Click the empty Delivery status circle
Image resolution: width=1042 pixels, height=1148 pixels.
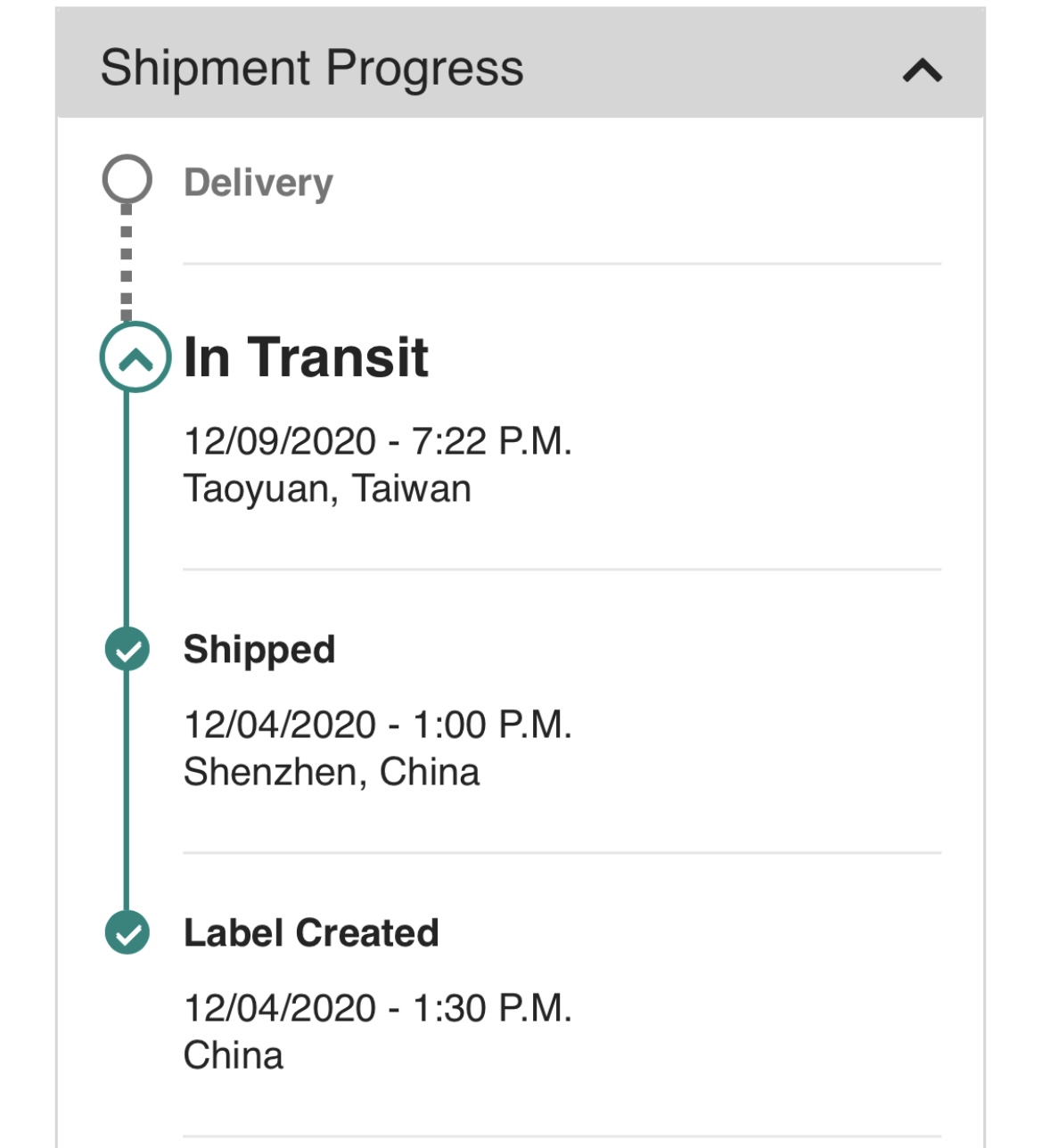(127, 179)
